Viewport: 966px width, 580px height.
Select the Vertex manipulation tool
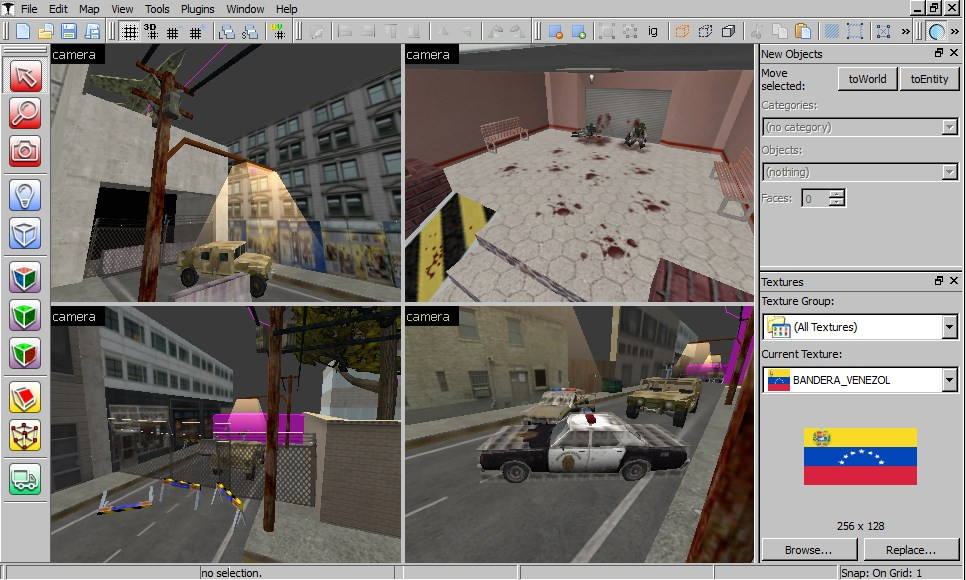[x=25, y=437]
